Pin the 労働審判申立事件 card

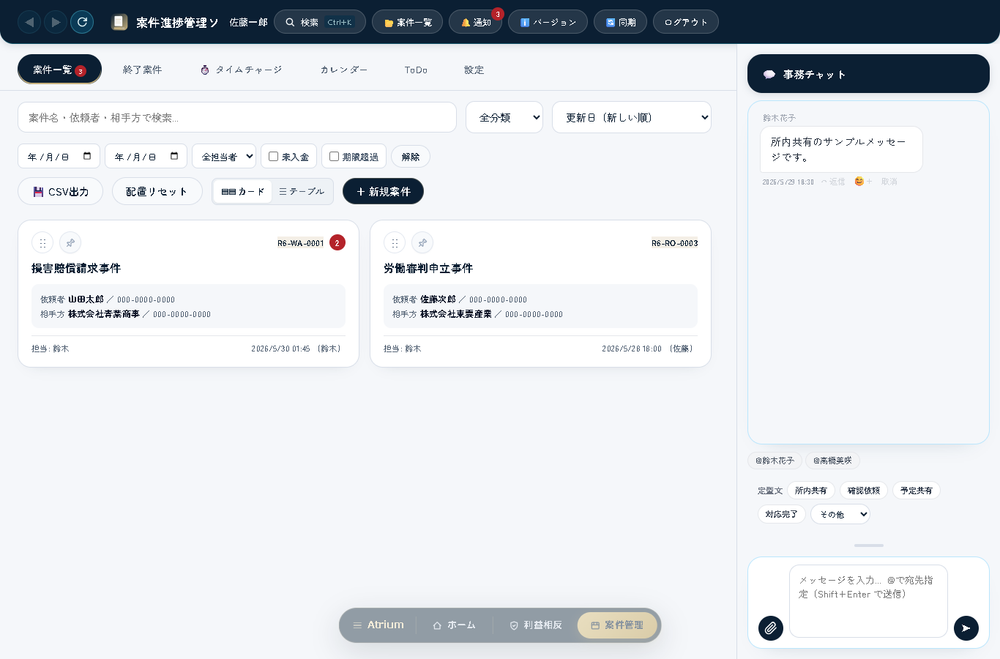pos(422,243)
